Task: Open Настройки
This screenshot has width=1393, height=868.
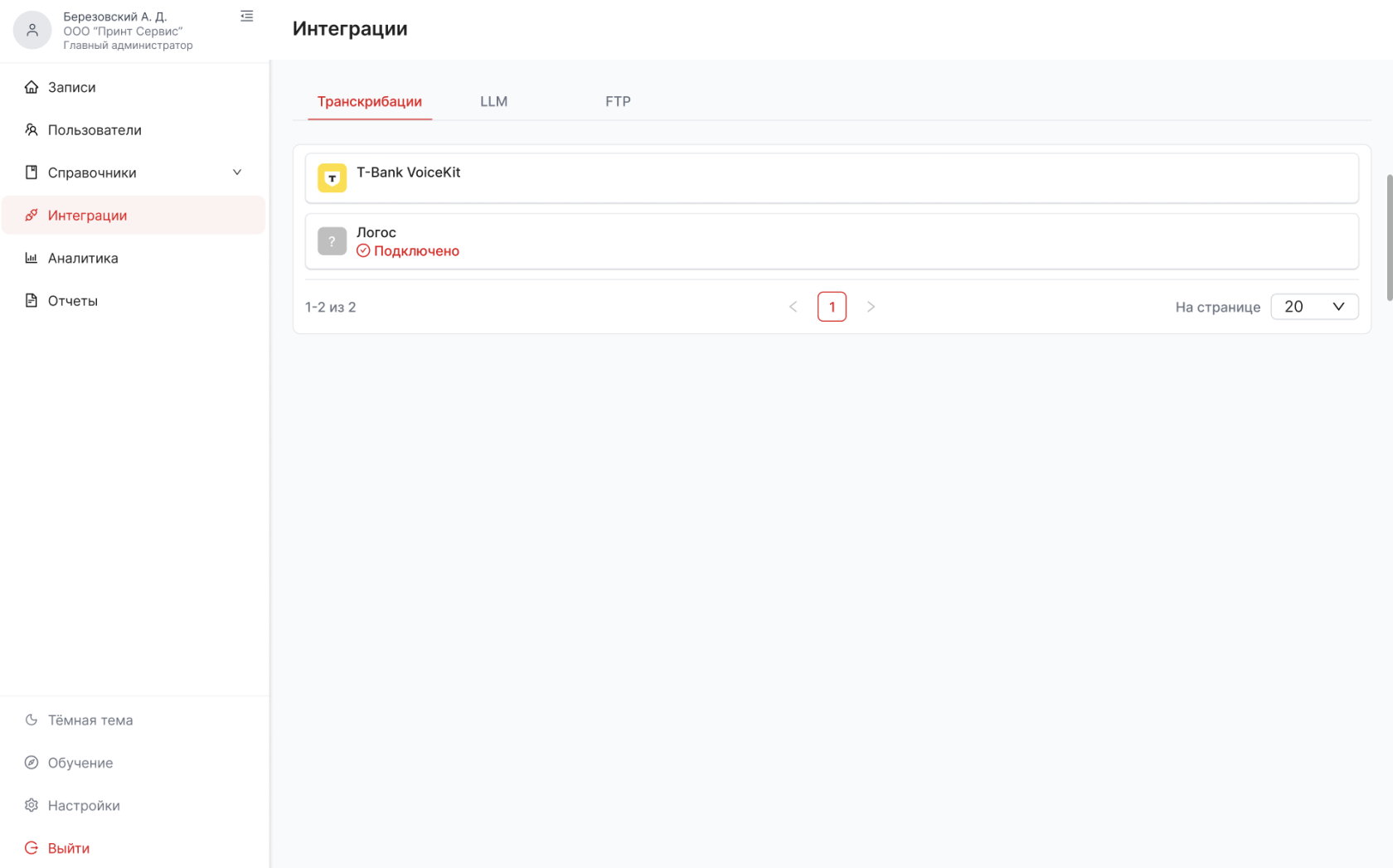Action: (133, 806)
